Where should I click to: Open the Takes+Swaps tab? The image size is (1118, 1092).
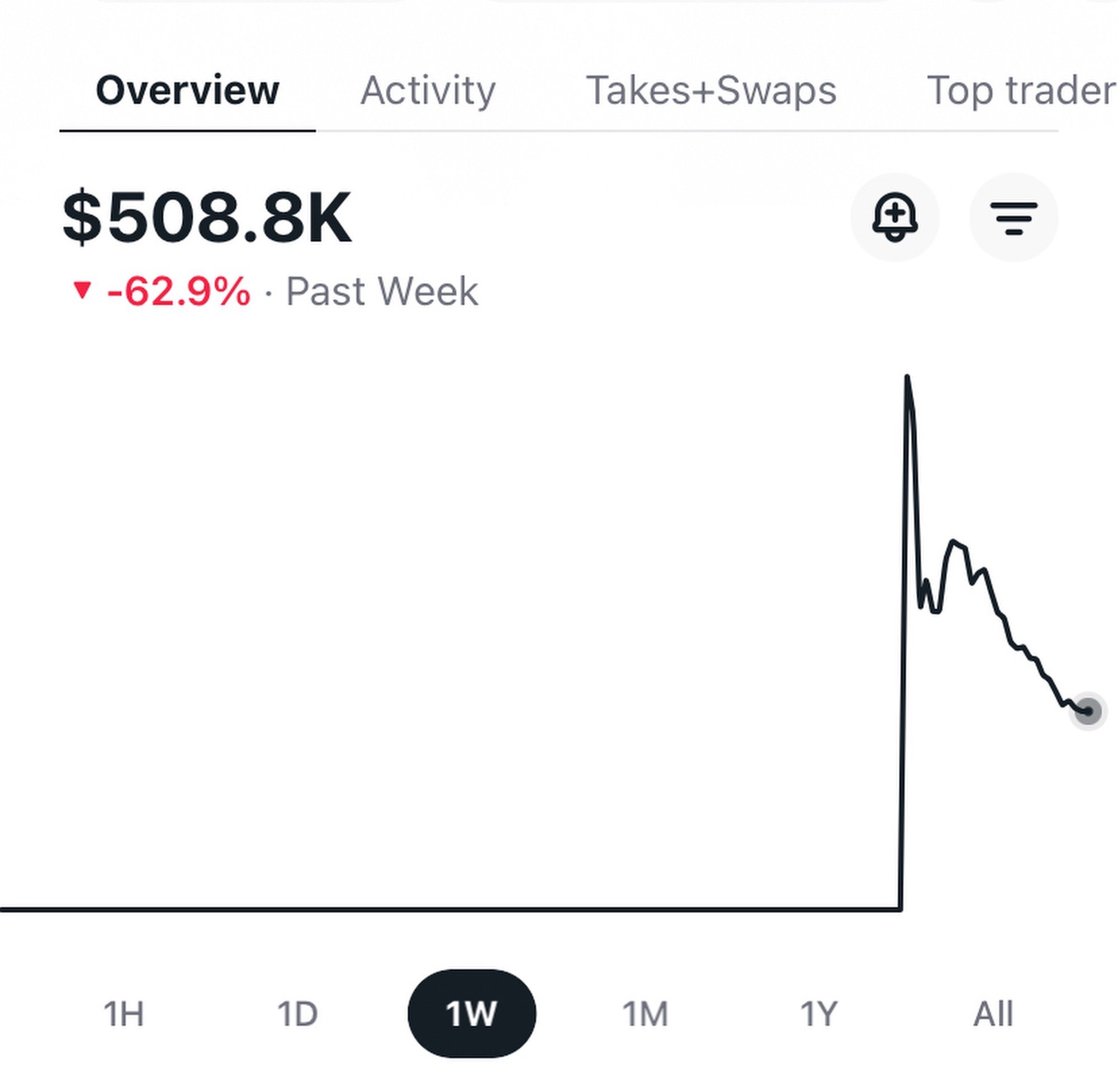(710, 91)
